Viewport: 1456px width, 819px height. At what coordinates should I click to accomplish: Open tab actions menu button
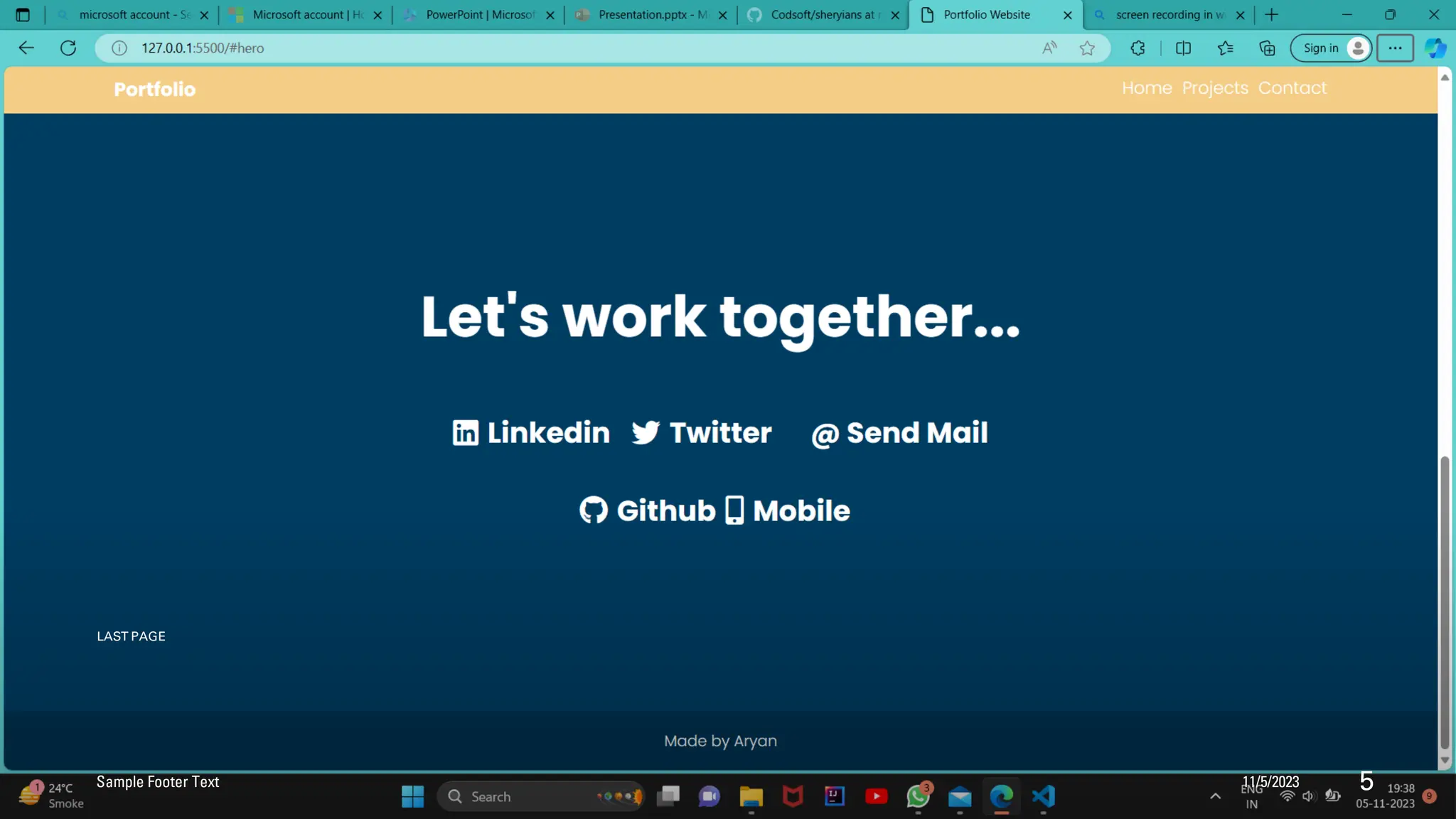click(23, 15)
